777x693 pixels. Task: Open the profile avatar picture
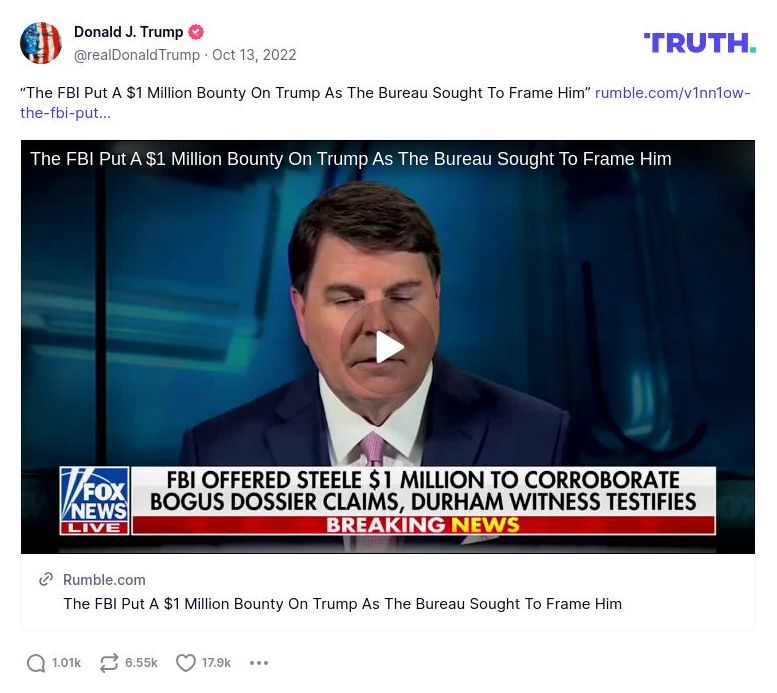pos(41,43)
